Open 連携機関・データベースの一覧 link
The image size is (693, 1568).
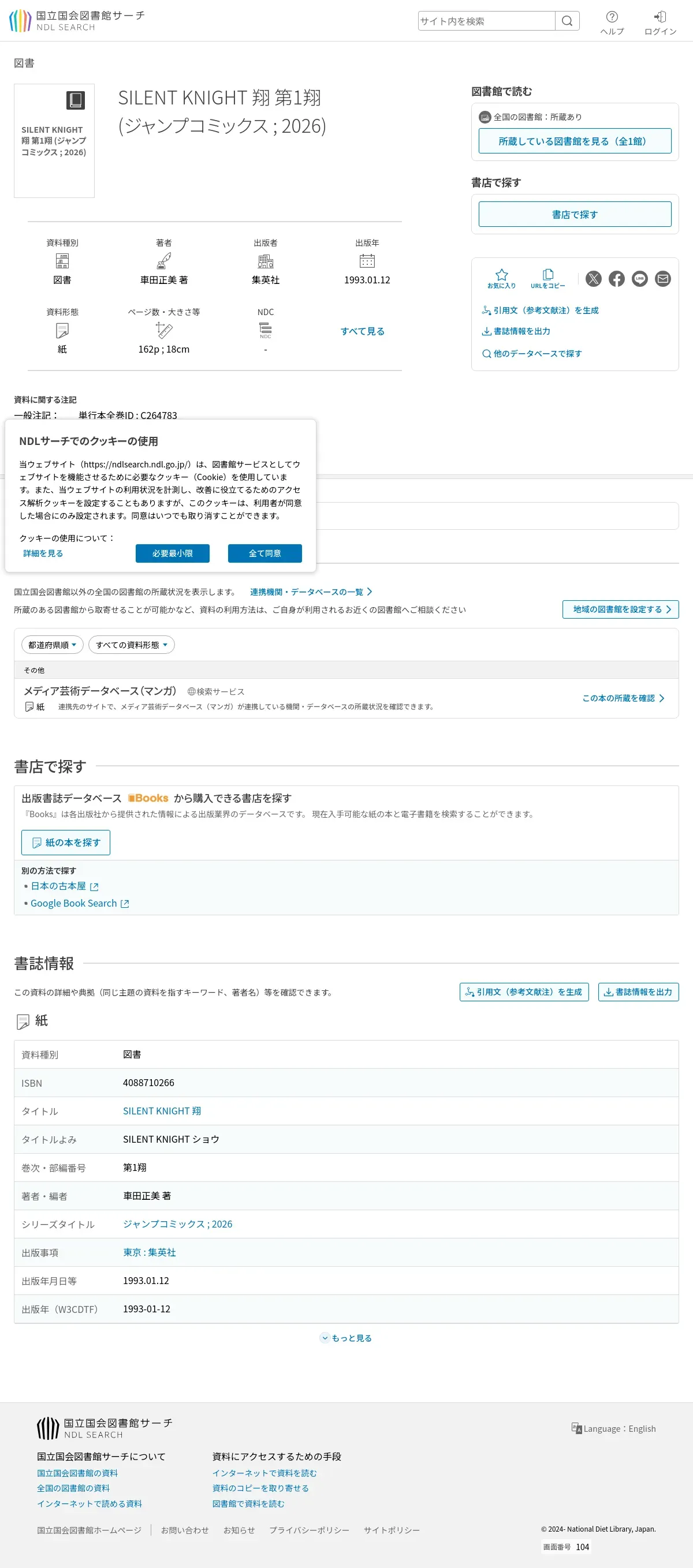(311, 592)
